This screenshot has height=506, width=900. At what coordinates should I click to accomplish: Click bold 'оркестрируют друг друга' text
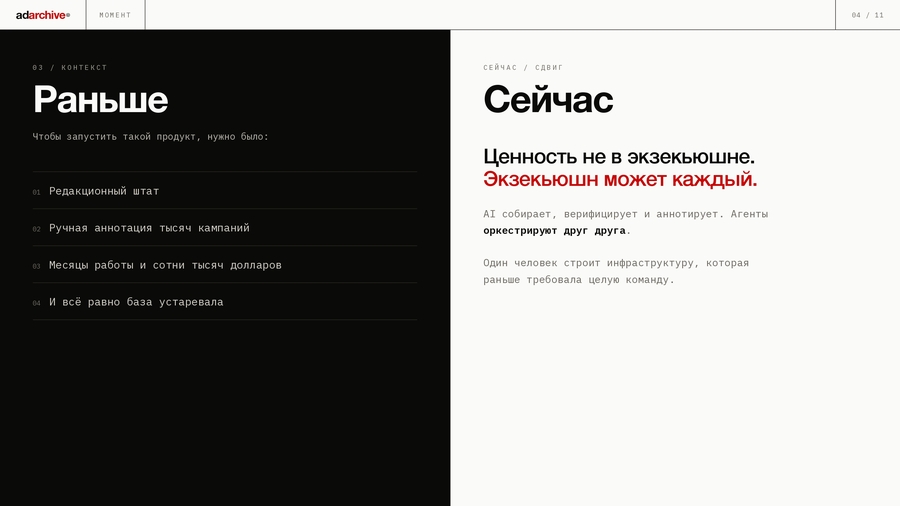click(x=554, y=231)
